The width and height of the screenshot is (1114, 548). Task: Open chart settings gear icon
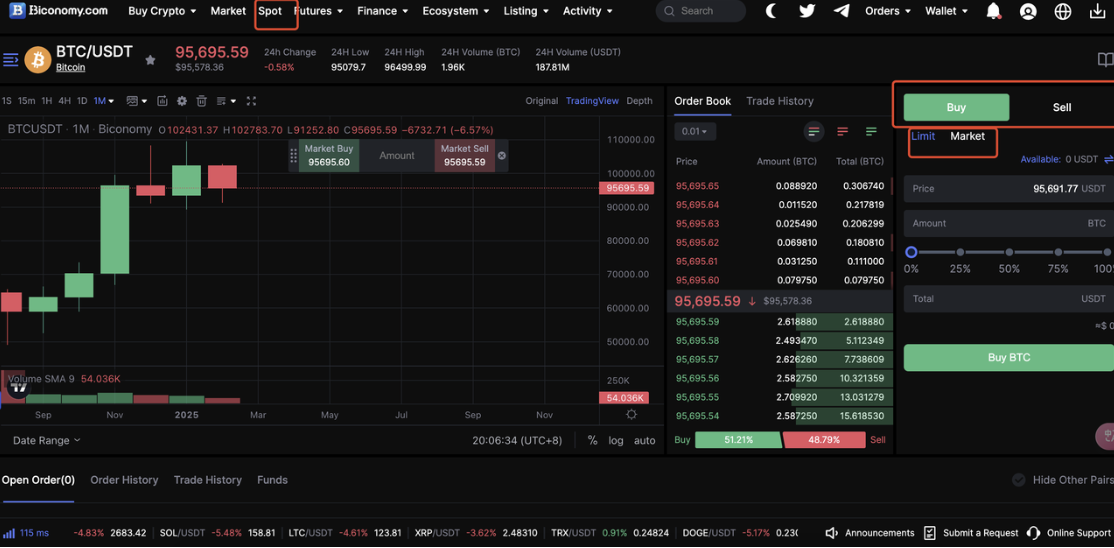pyautogui.click(x=182, y=101)
